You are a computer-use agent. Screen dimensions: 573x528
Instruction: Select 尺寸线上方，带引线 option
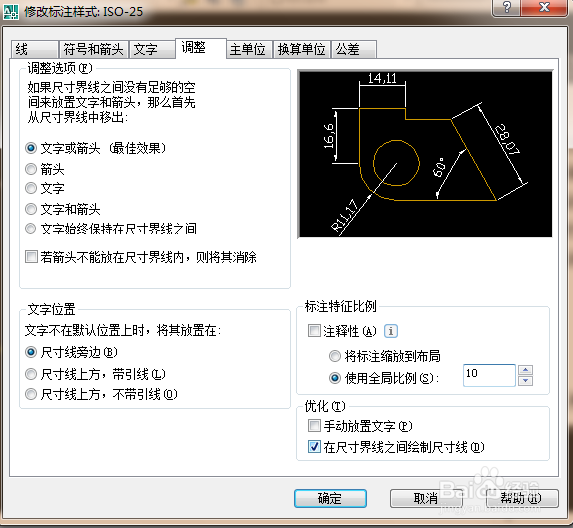point(95,375)
